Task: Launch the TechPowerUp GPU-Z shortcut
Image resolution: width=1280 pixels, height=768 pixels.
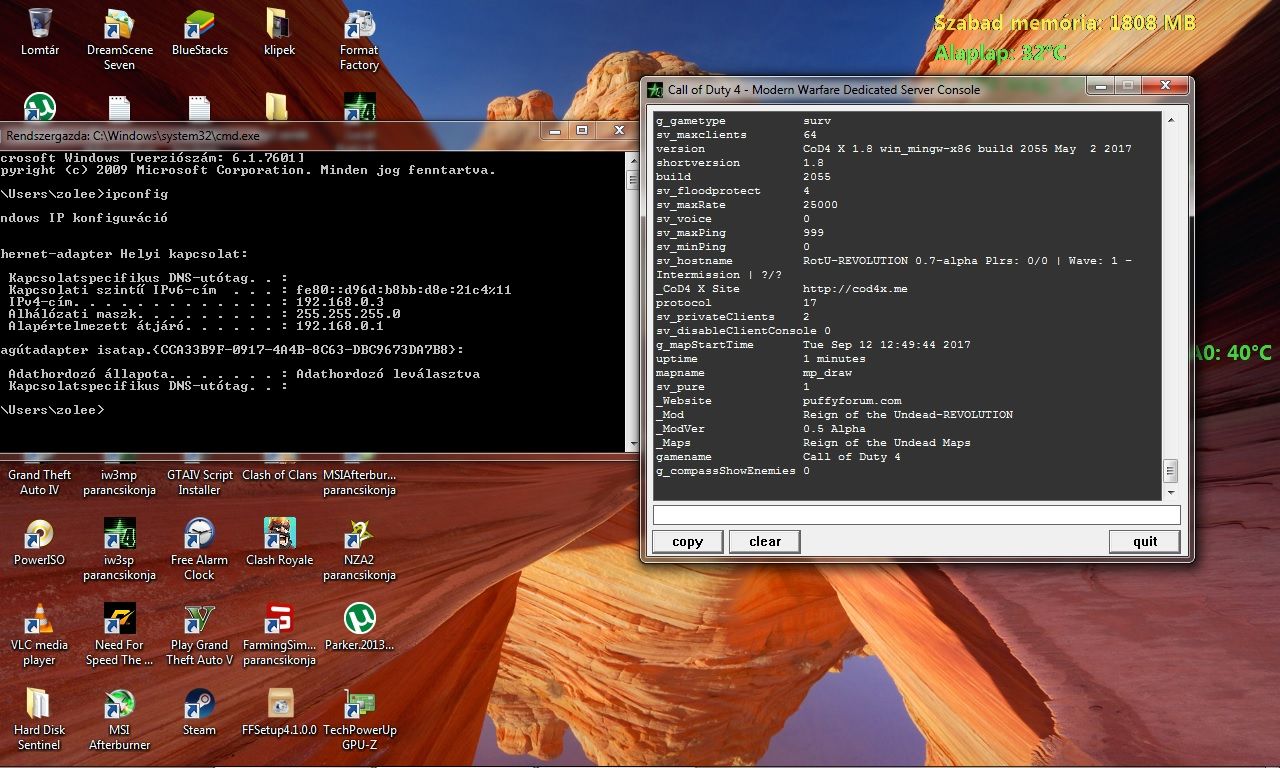Action: [x=359, y=719]
